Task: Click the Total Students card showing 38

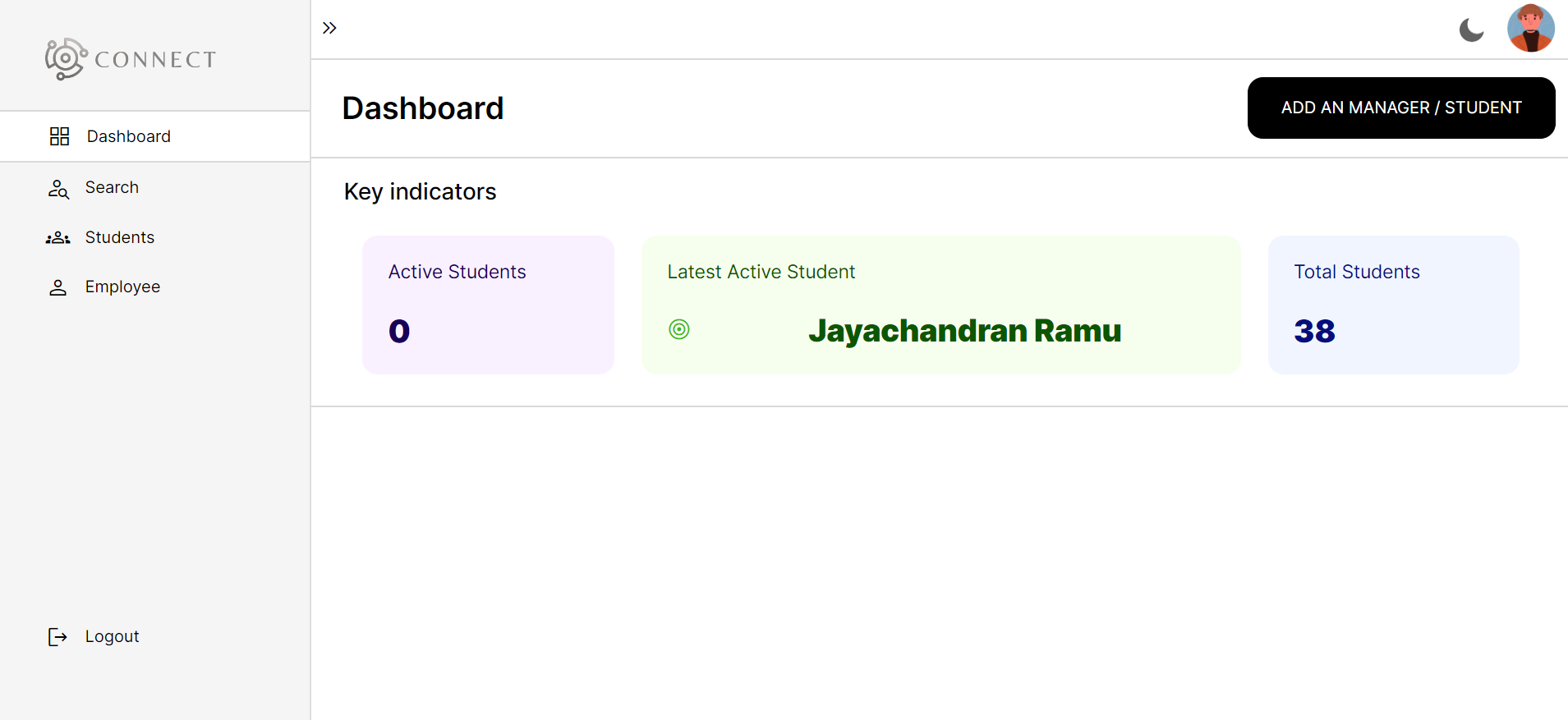Action: 1393,305
